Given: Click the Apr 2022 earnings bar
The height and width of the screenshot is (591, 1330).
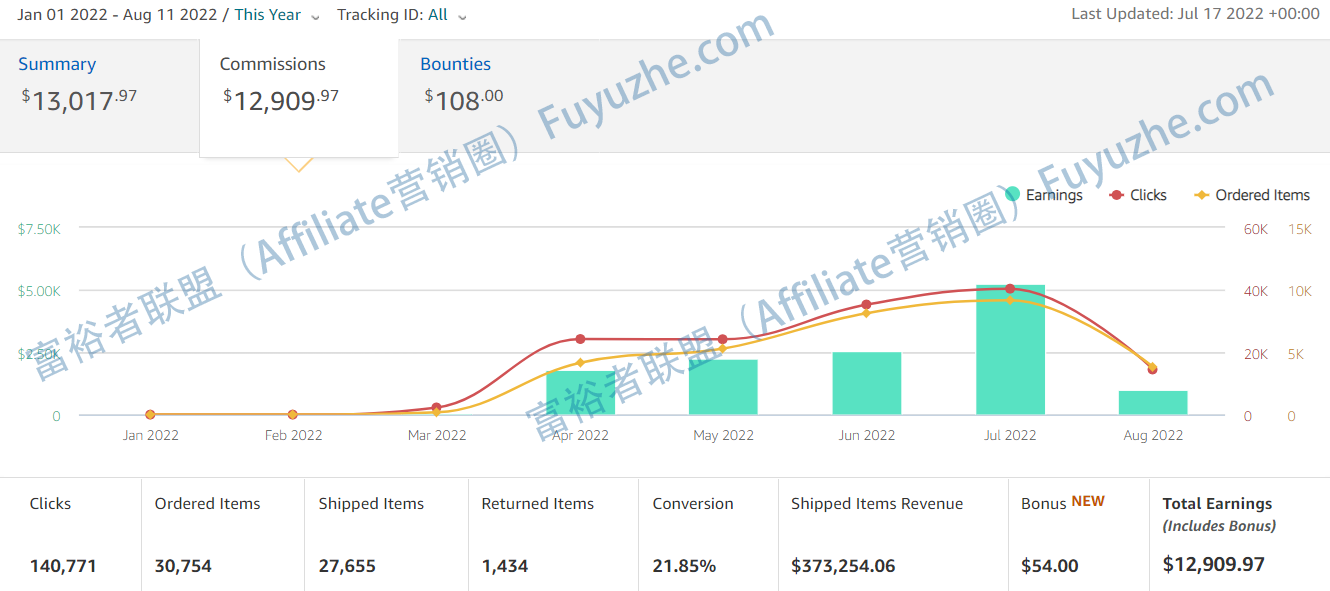Looking at the screenshot, I should pos(580,395).
